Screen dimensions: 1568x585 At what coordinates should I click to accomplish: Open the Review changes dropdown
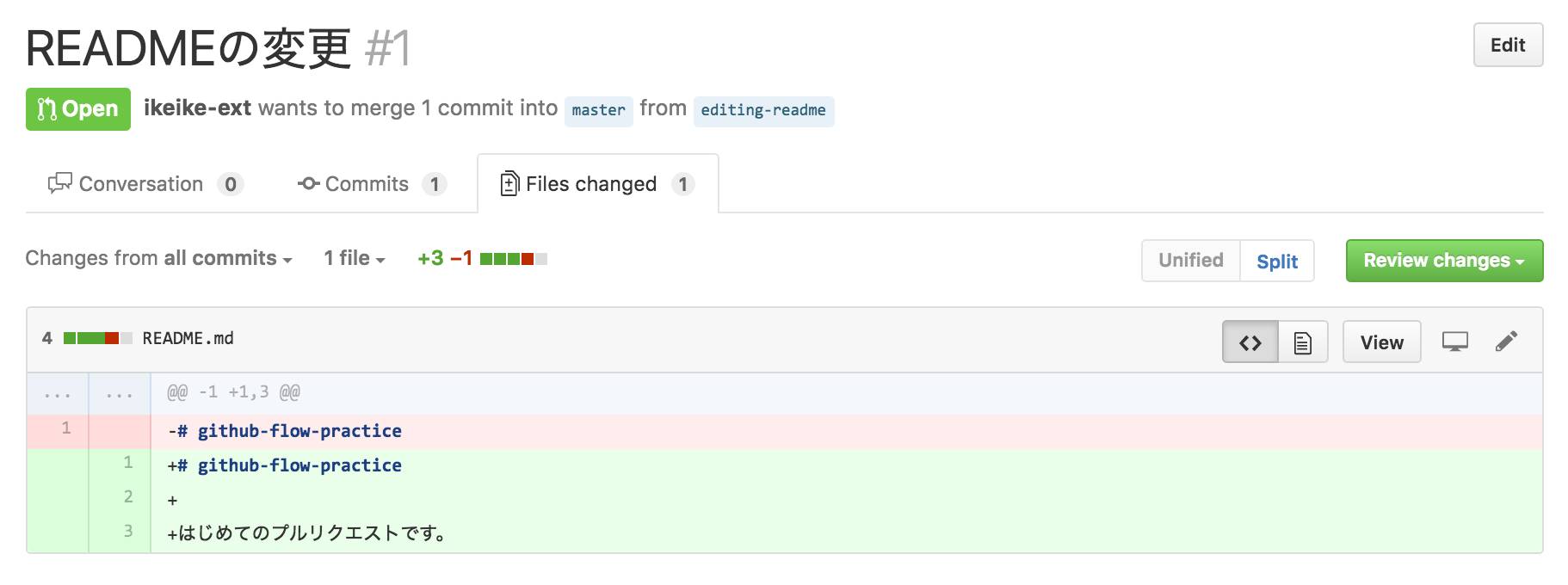tap(1444, 261)
